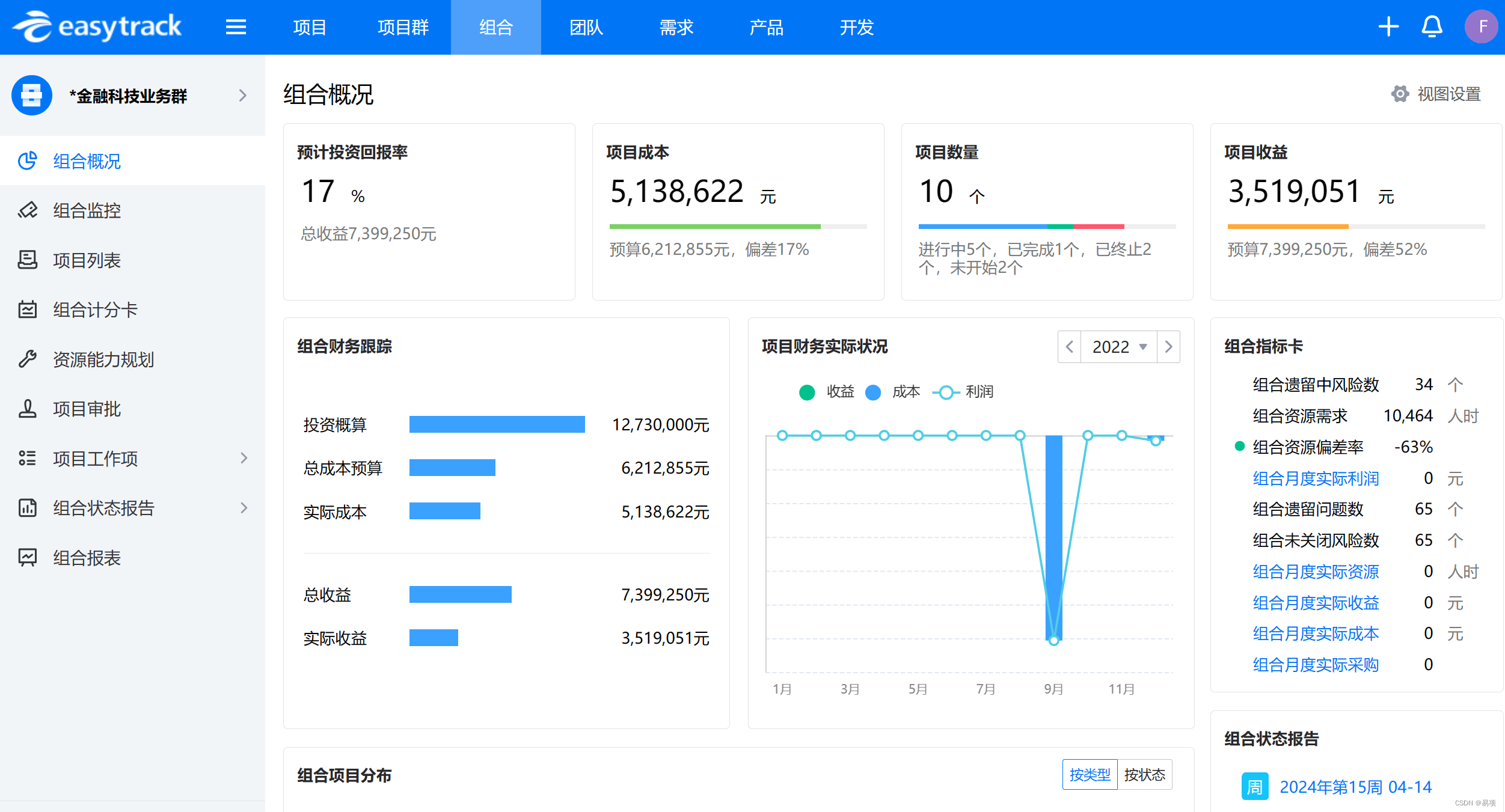
Task: Go to previous year arrow
Action: 1070,347
